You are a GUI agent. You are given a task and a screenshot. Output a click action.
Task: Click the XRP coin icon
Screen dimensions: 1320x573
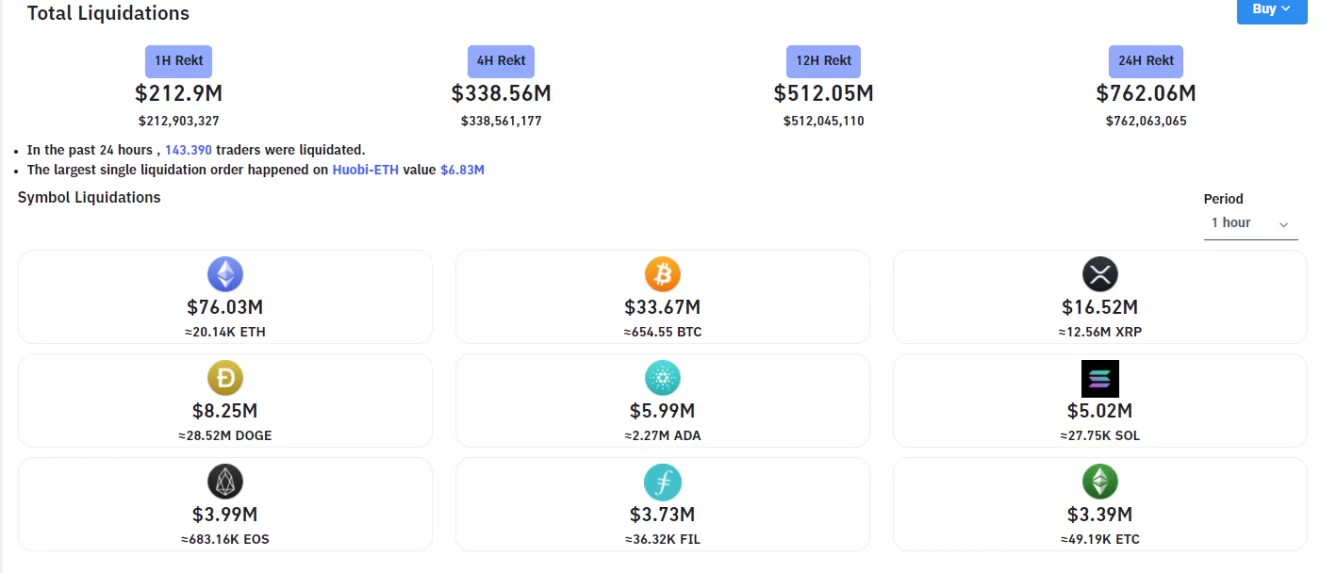(1099, 274)
